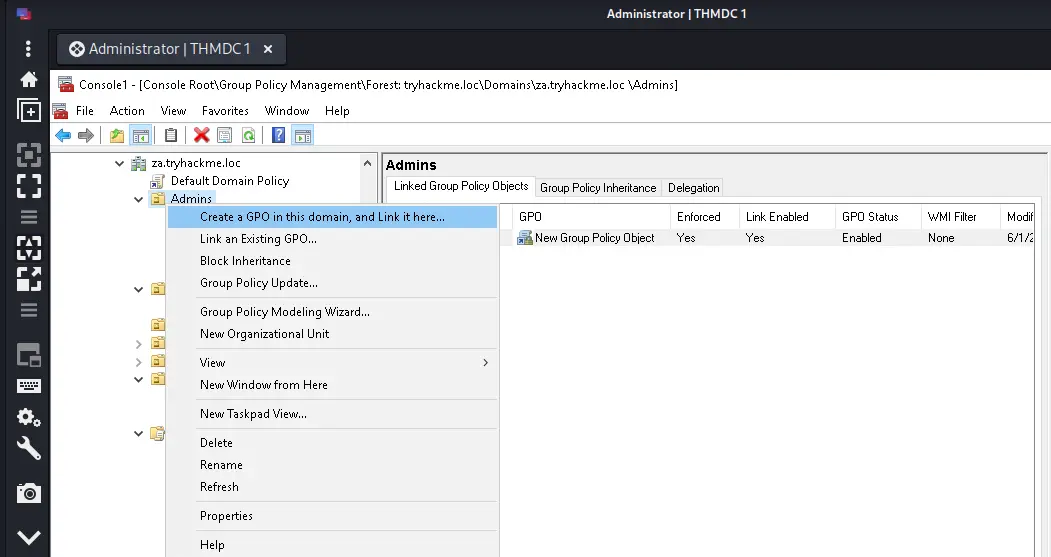
Task: Click the New Group Policy Object row icon
Action: click(525, 238)
